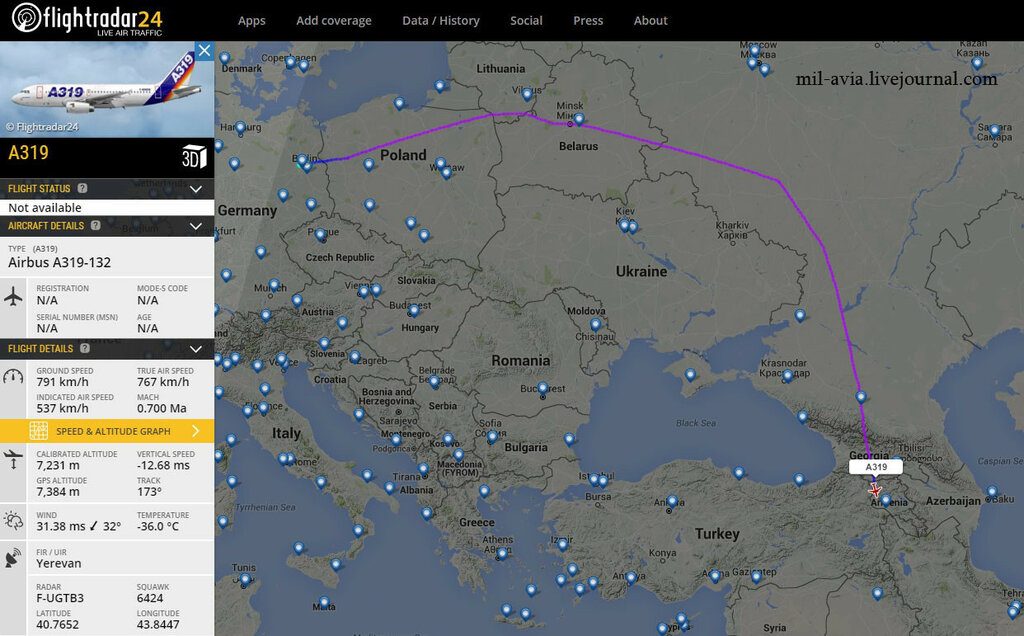
Task: Collapse the Flight Status section
Action: coord(195,189)
